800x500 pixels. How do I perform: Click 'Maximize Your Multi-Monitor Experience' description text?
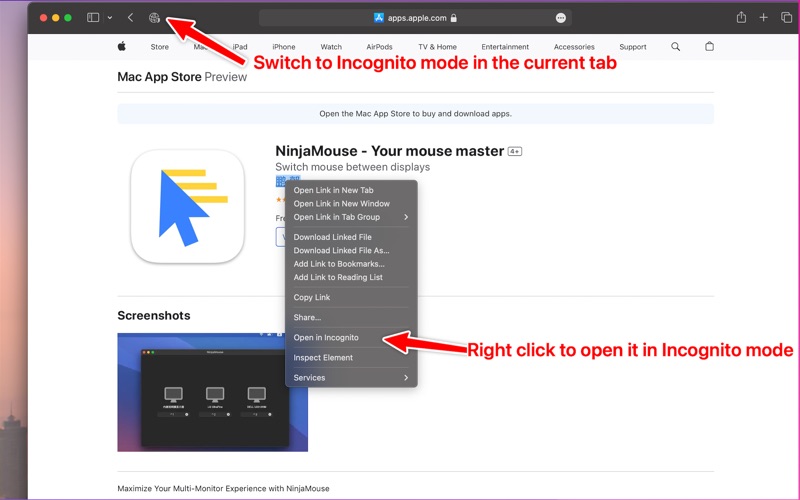click(x=223, y=488)
